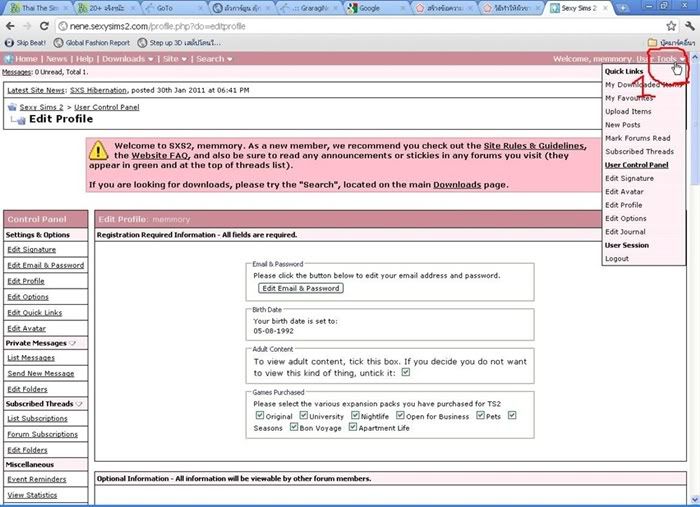Click the home icon beside Home
700x507 pixels.
click(x=8, y=59)
